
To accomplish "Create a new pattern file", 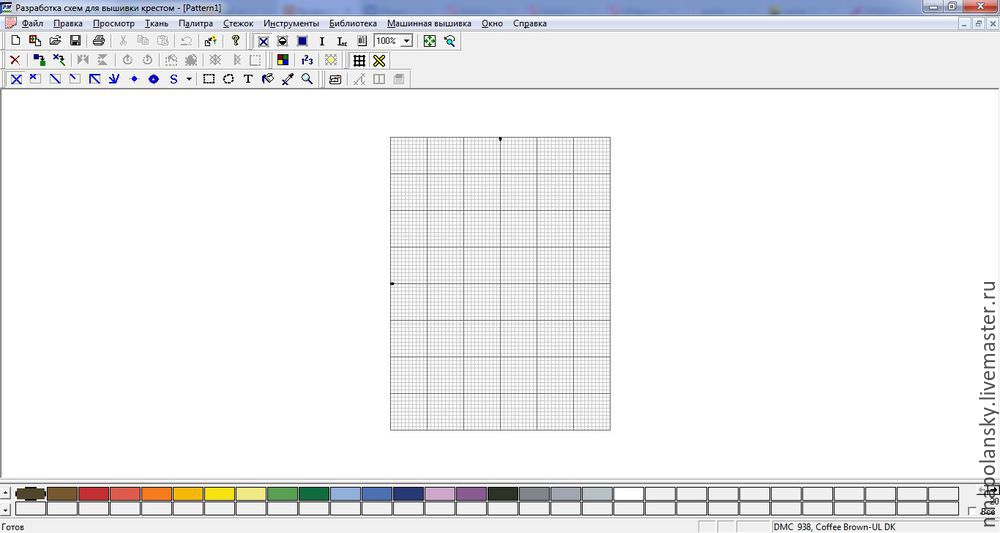I will (15, 41).
